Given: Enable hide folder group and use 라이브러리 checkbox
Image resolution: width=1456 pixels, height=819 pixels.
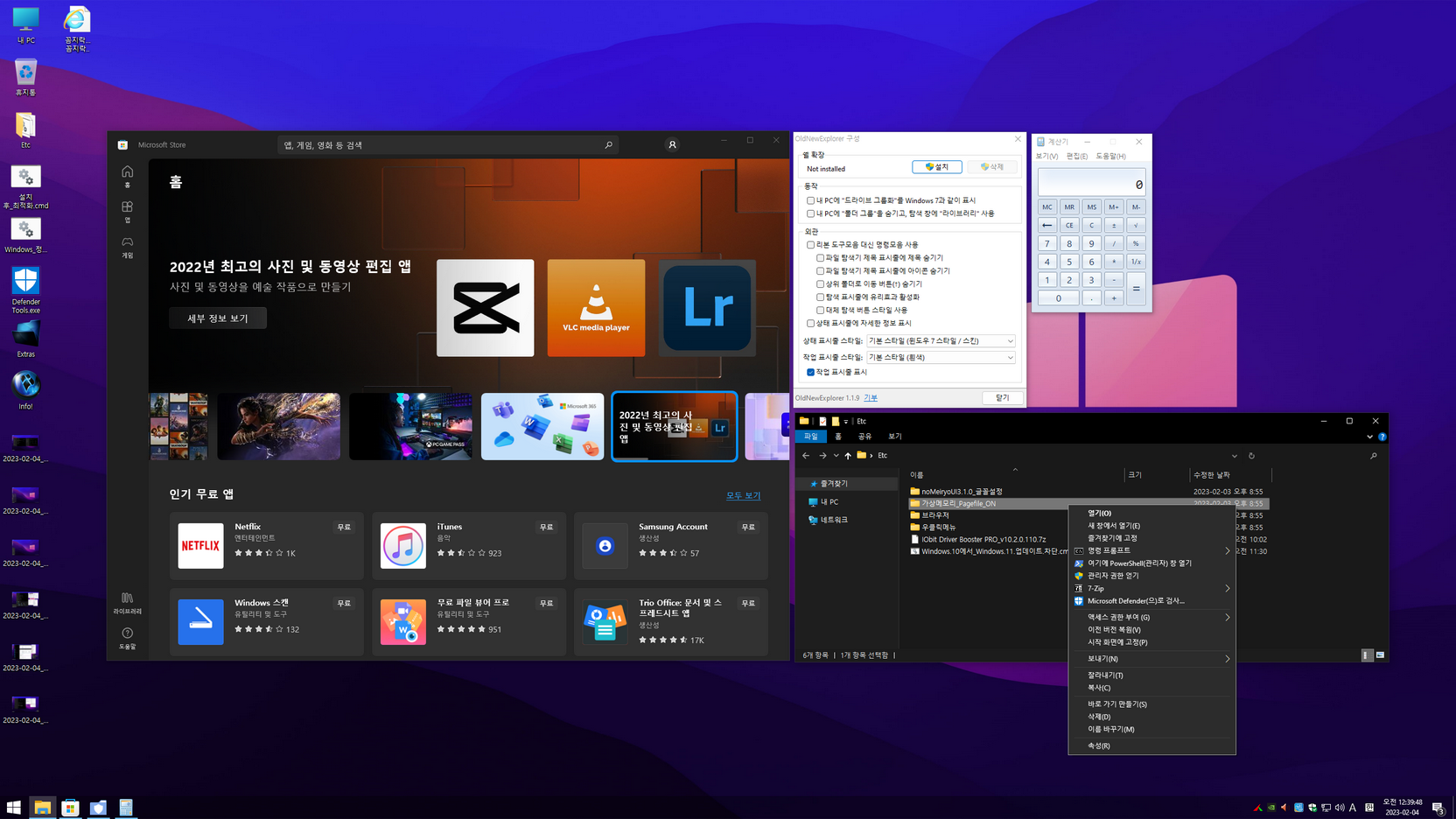Looking at the screenshot, I should point(810,213).
